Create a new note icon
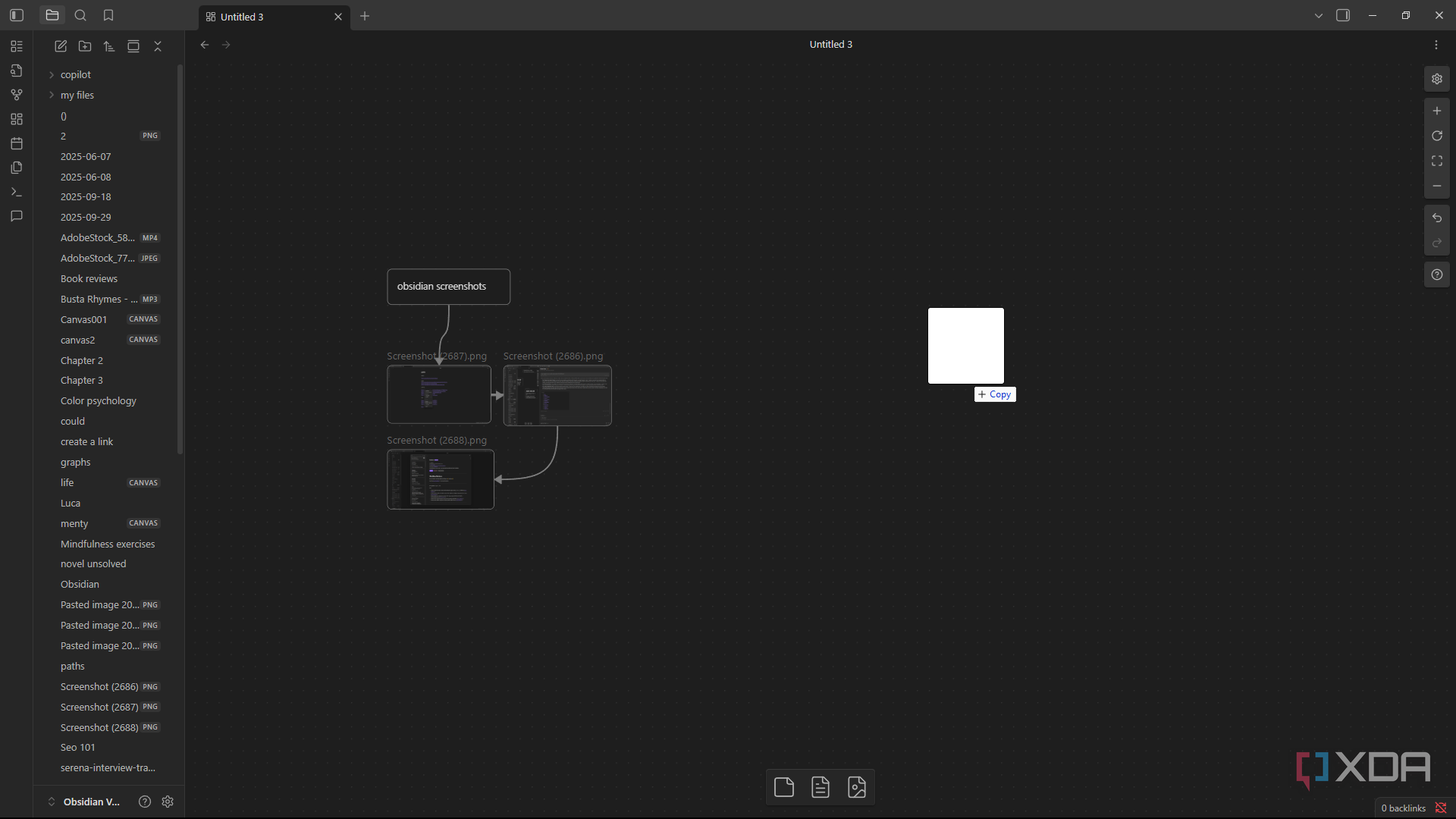Image resolution: width=1456 pixels, height=819 pixels. 61,46
